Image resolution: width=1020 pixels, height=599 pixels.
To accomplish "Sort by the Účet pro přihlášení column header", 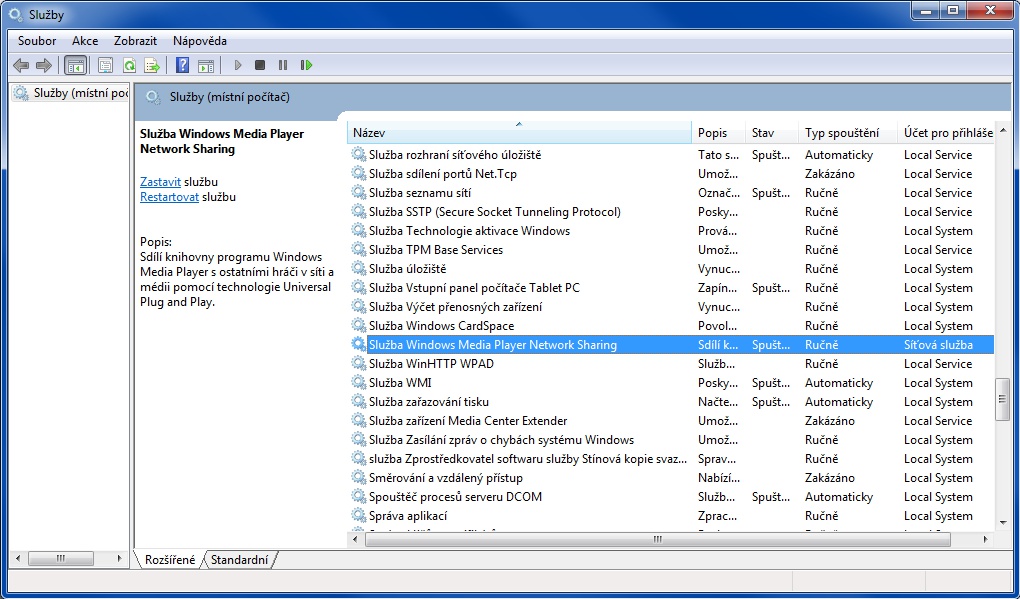I will pos(946,133).
